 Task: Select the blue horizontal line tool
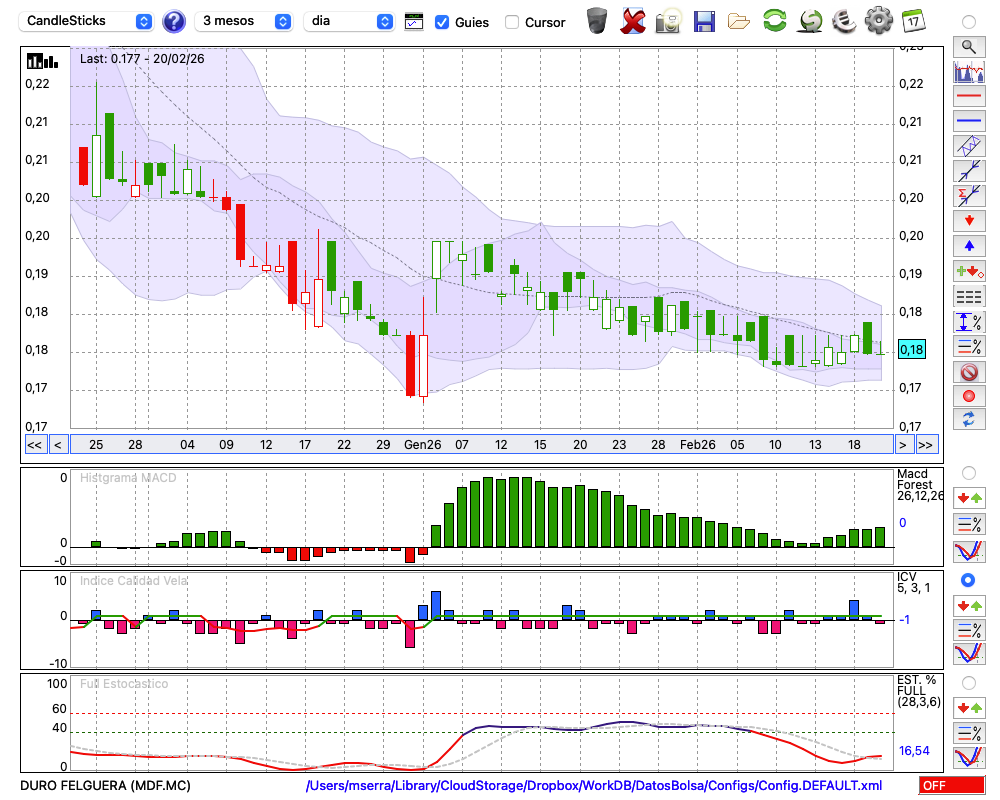pyautogui.click(x=968, y=121)
